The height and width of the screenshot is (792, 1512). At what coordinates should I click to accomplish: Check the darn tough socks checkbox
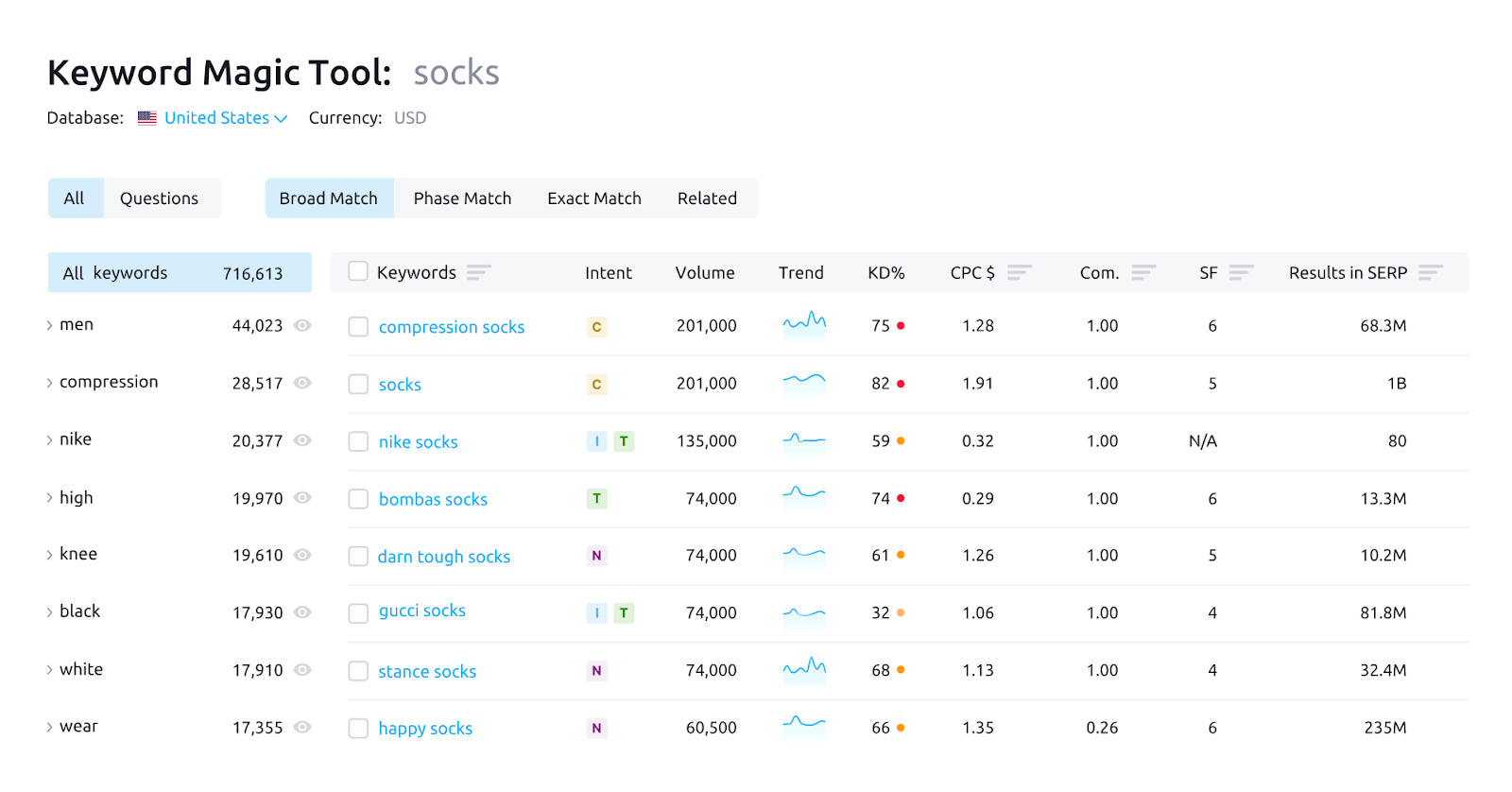point(358,557)
